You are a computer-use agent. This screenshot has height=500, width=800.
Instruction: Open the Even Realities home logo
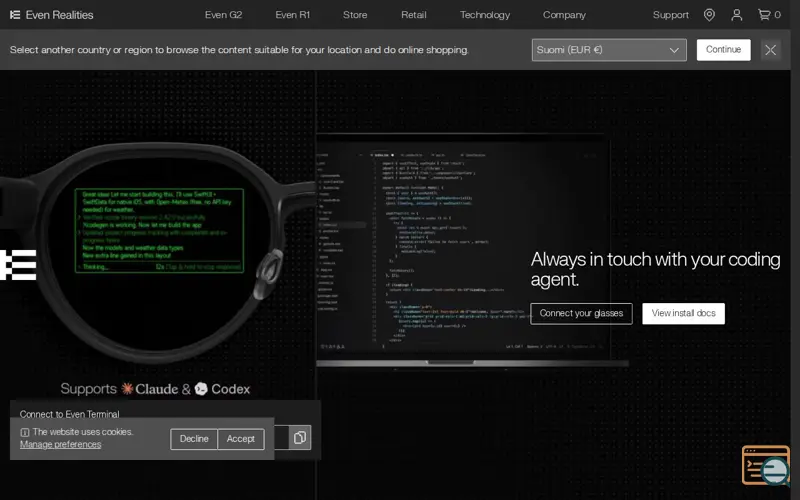click(52, 15)
